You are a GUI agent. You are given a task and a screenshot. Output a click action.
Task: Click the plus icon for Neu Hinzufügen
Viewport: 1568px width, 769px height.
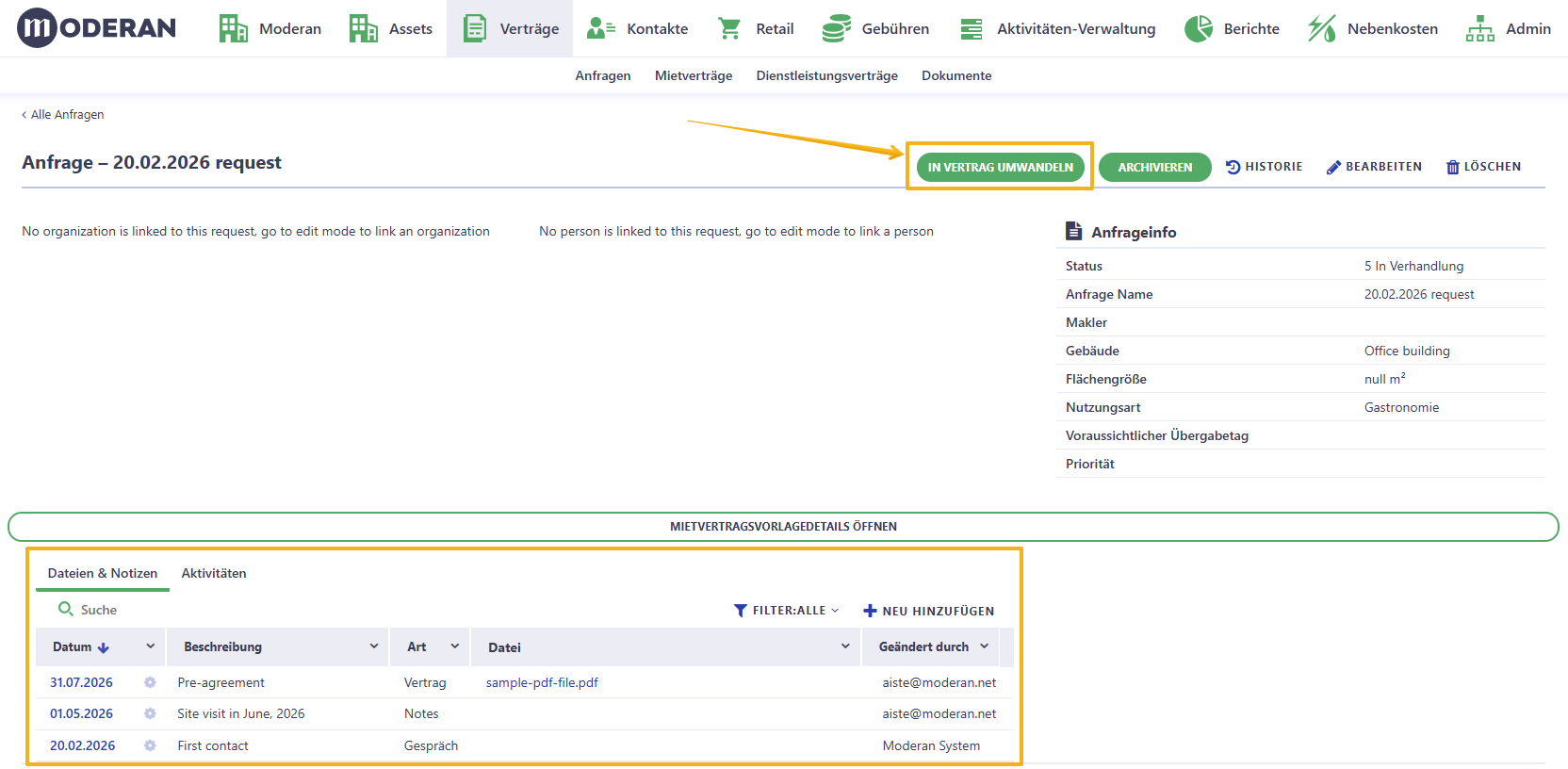tap(870, 611)
